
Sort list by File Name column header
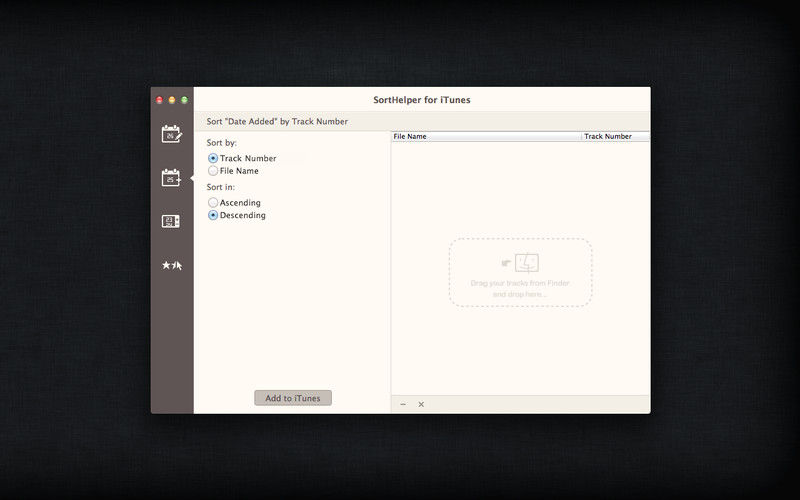(x=486, y=136)
